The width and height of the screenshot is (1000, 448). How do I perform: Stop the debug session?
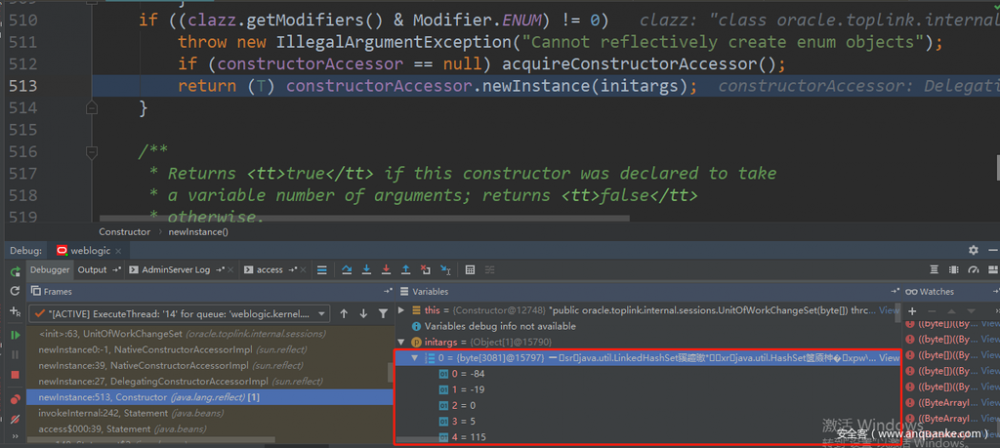(x=15, y=375)
